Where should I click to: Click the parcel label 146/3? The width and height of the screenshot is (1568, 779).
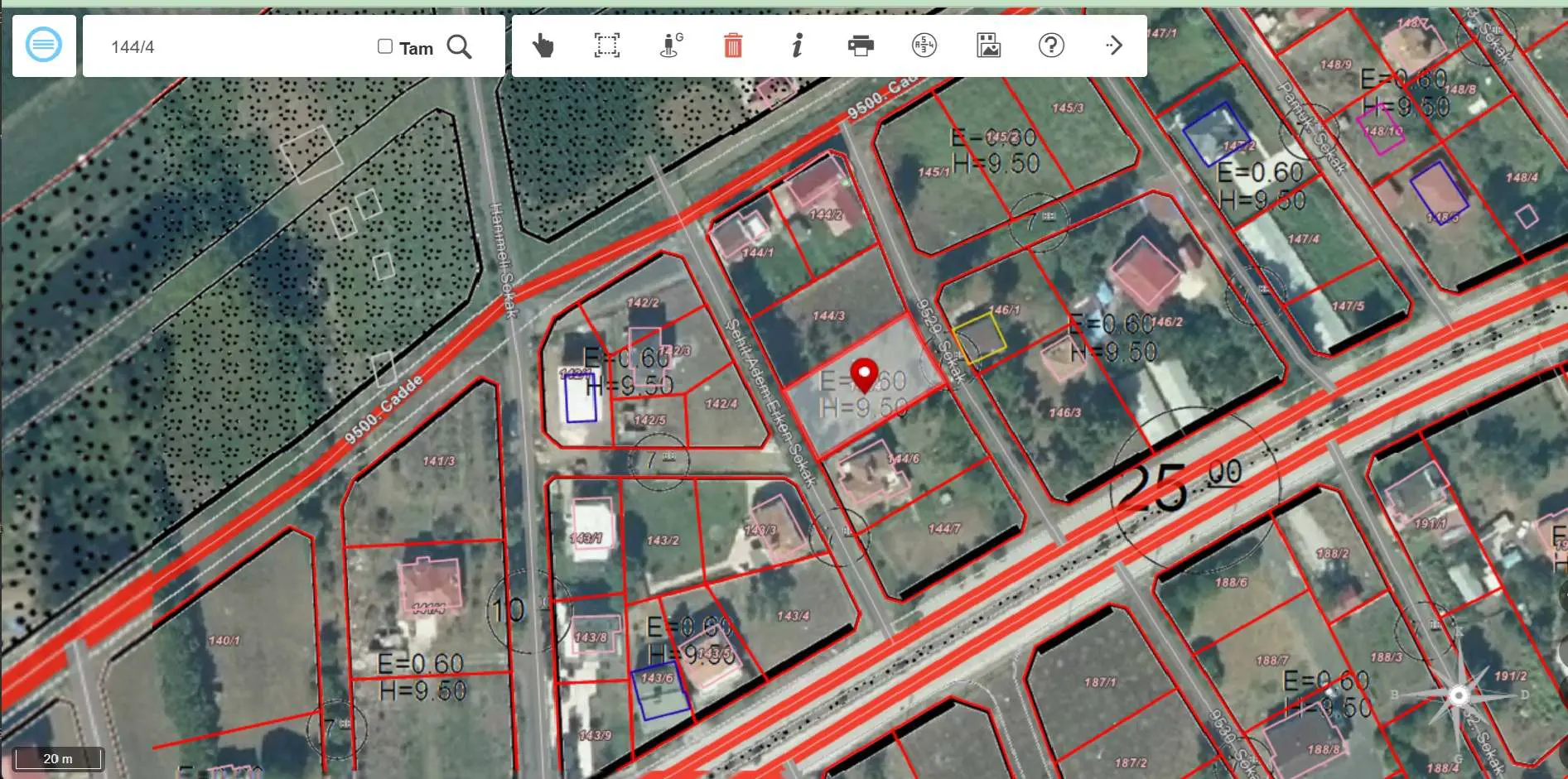point(1064,412)
